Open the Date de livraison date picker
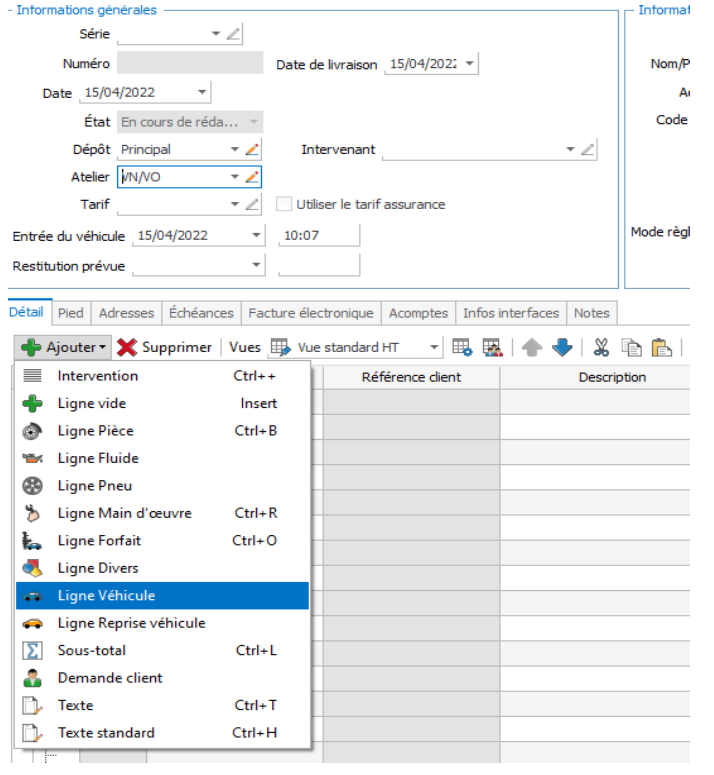Screen dimensions: 714x775 tap(469, 64)
